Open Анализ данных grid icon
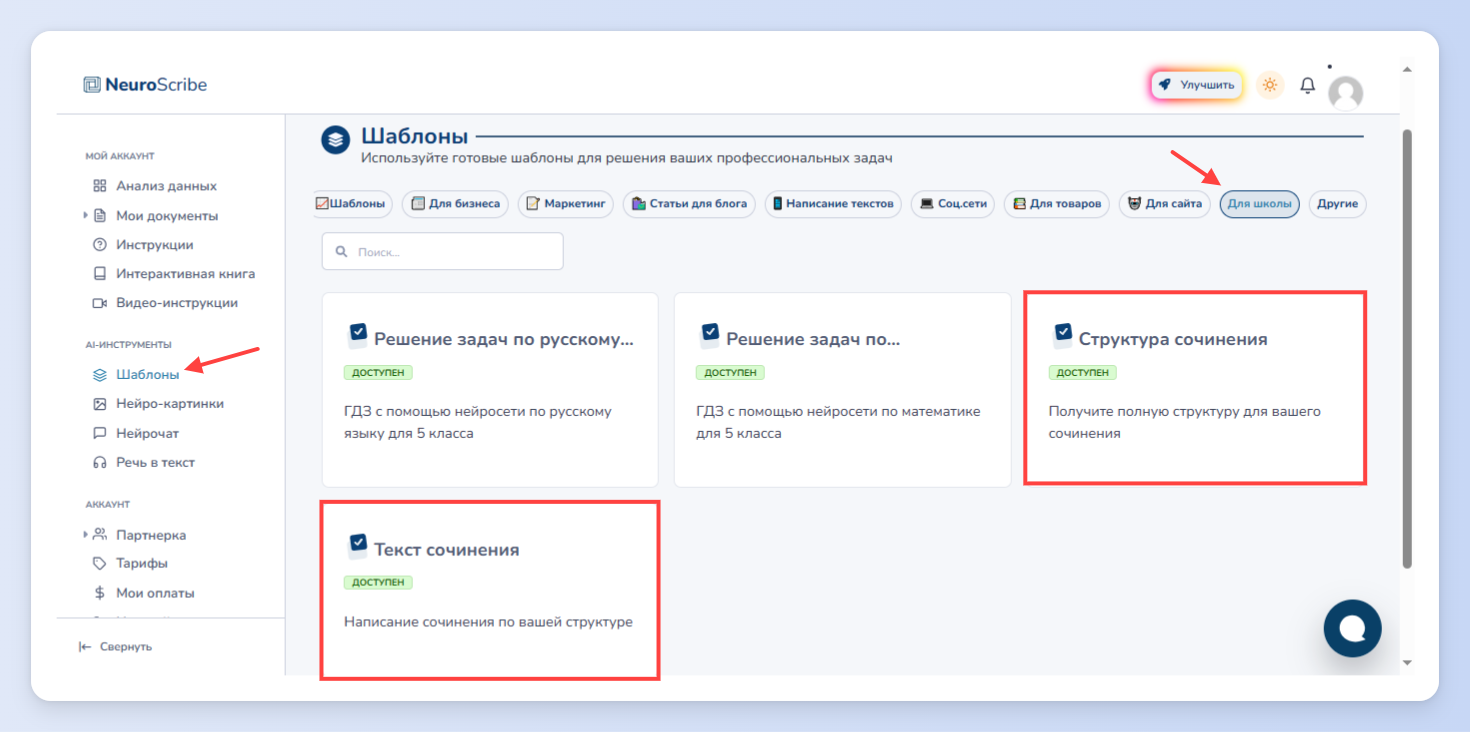 coord(99,186)
